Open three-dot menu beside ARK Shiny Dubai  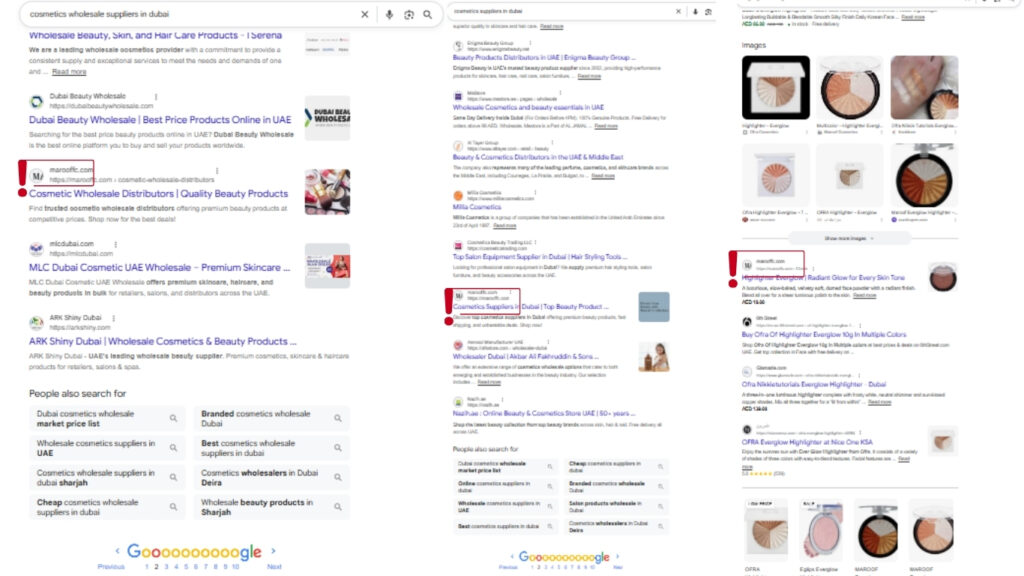(x=124, y=318)
